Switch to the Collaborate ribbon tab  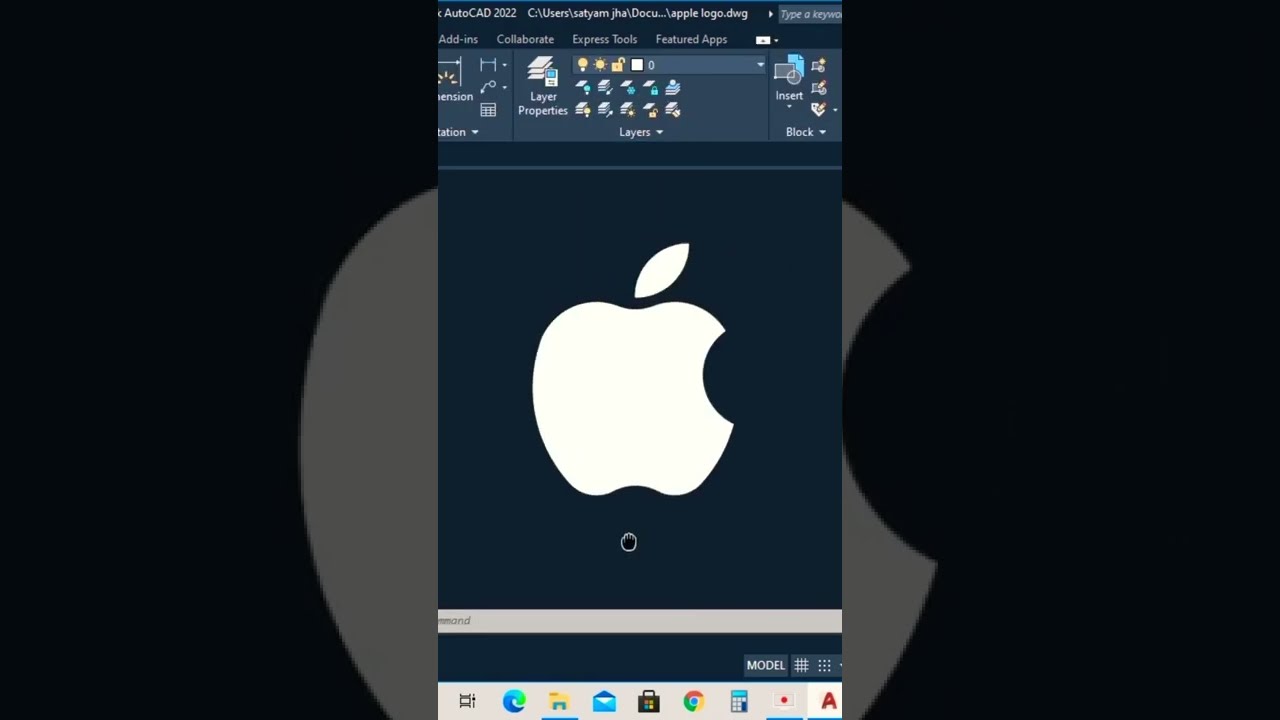pyautogui.click(x=525, y=39)
